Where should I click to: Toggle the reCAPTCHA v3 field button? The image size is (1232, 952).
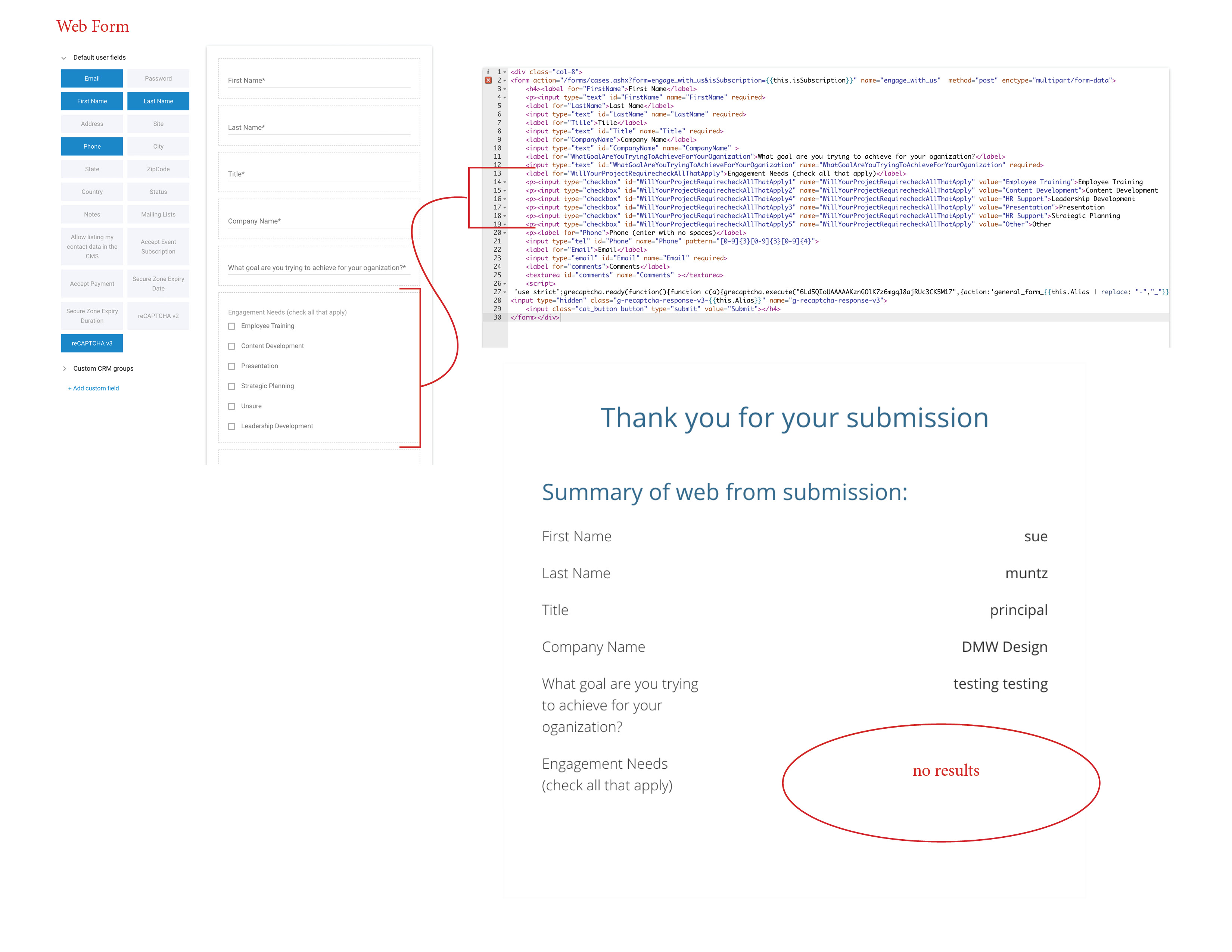[x=92, y=343]
